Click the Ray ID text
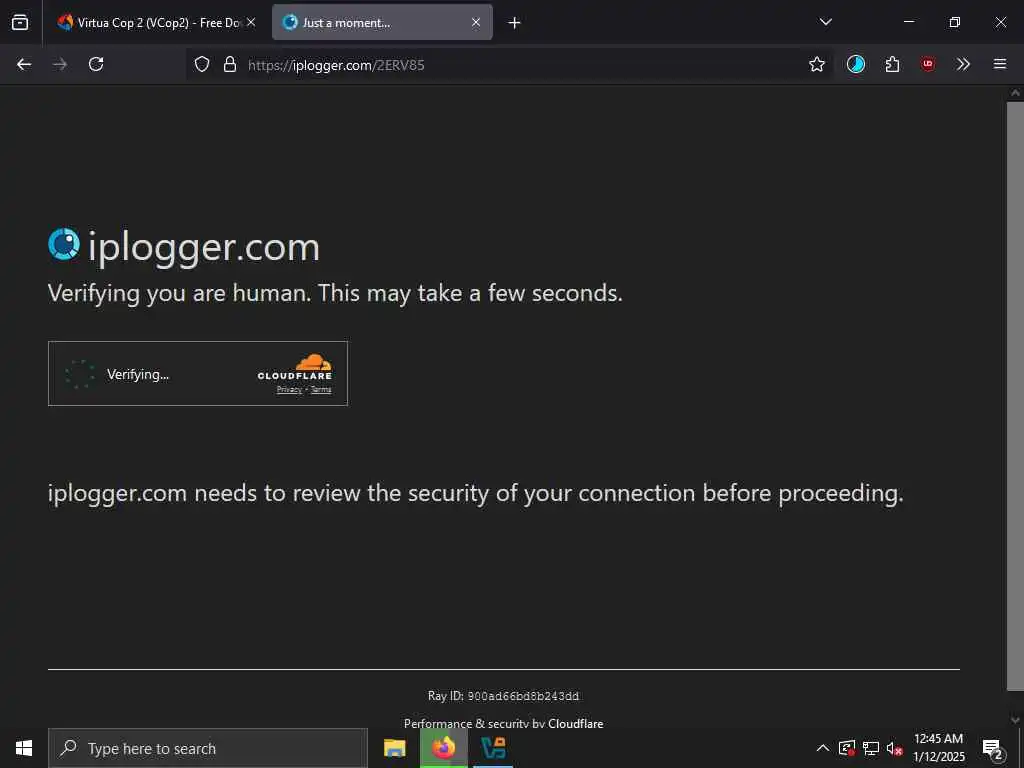1024x768 pixels. [503, 696]
